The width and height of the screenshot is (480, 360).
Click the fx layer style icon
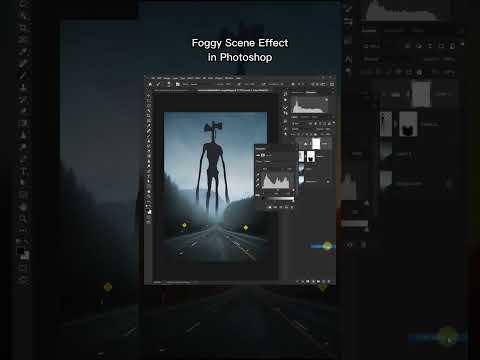(302, 281)
